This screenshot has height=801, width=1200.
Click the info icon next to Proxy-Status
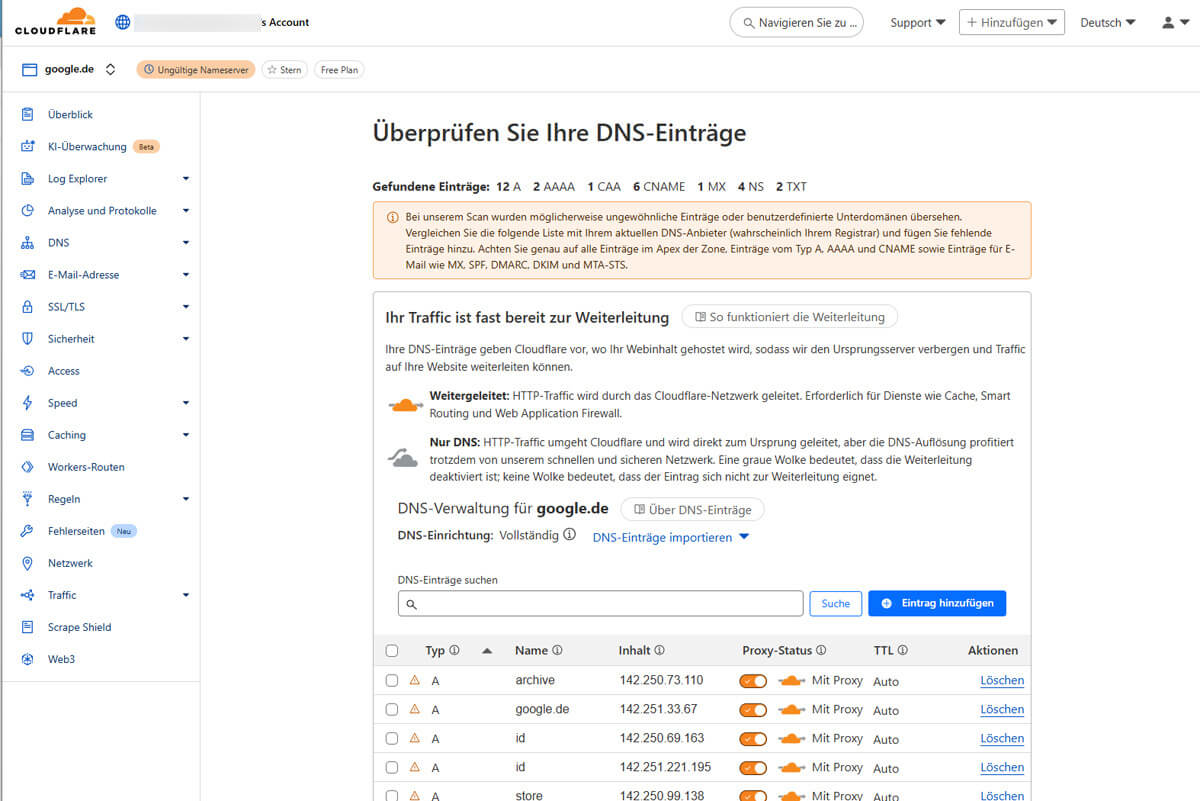click(x=821, y=650)
